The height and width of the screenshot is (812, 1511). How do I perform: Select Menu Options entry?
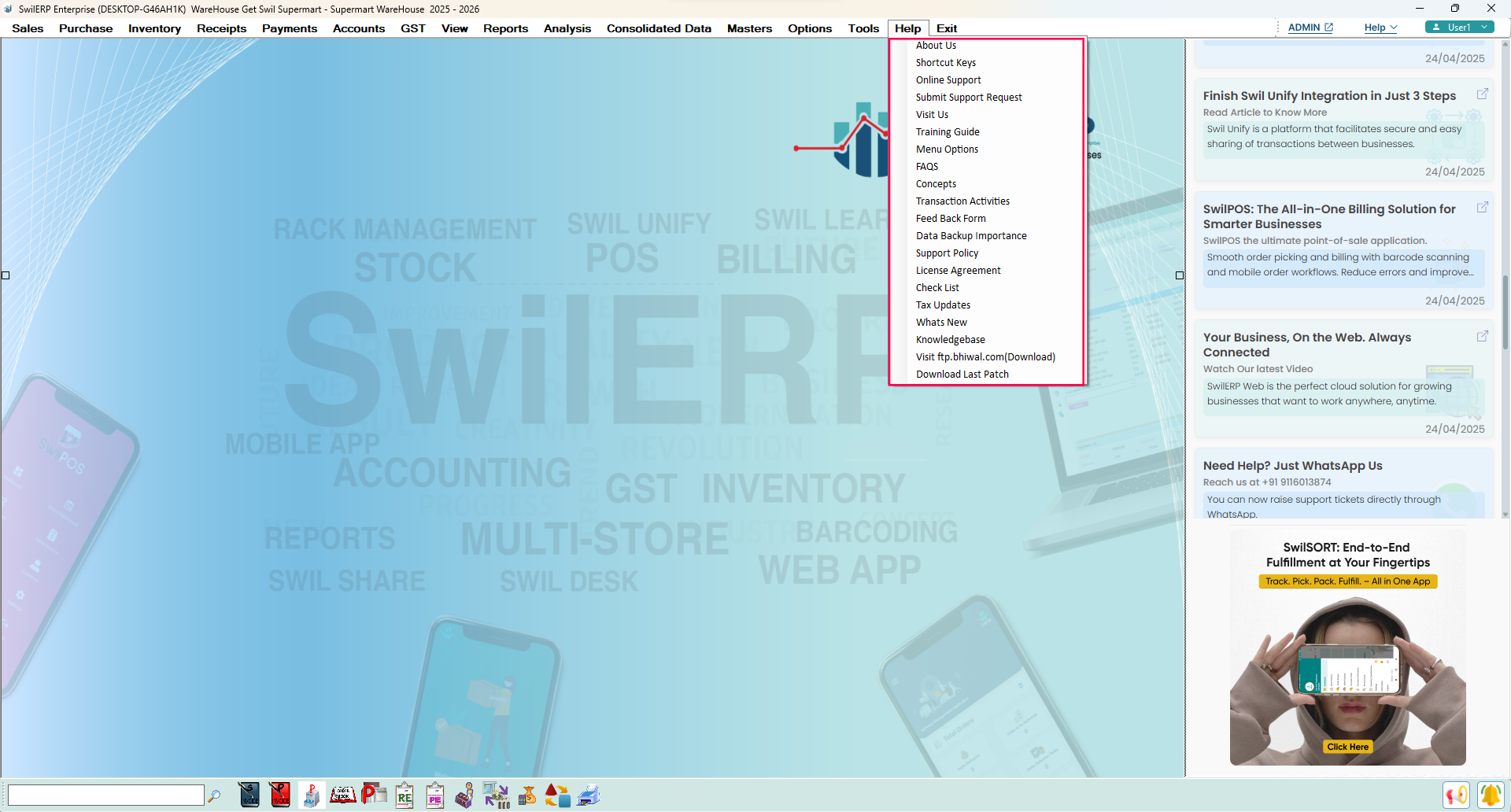[947, 149]
